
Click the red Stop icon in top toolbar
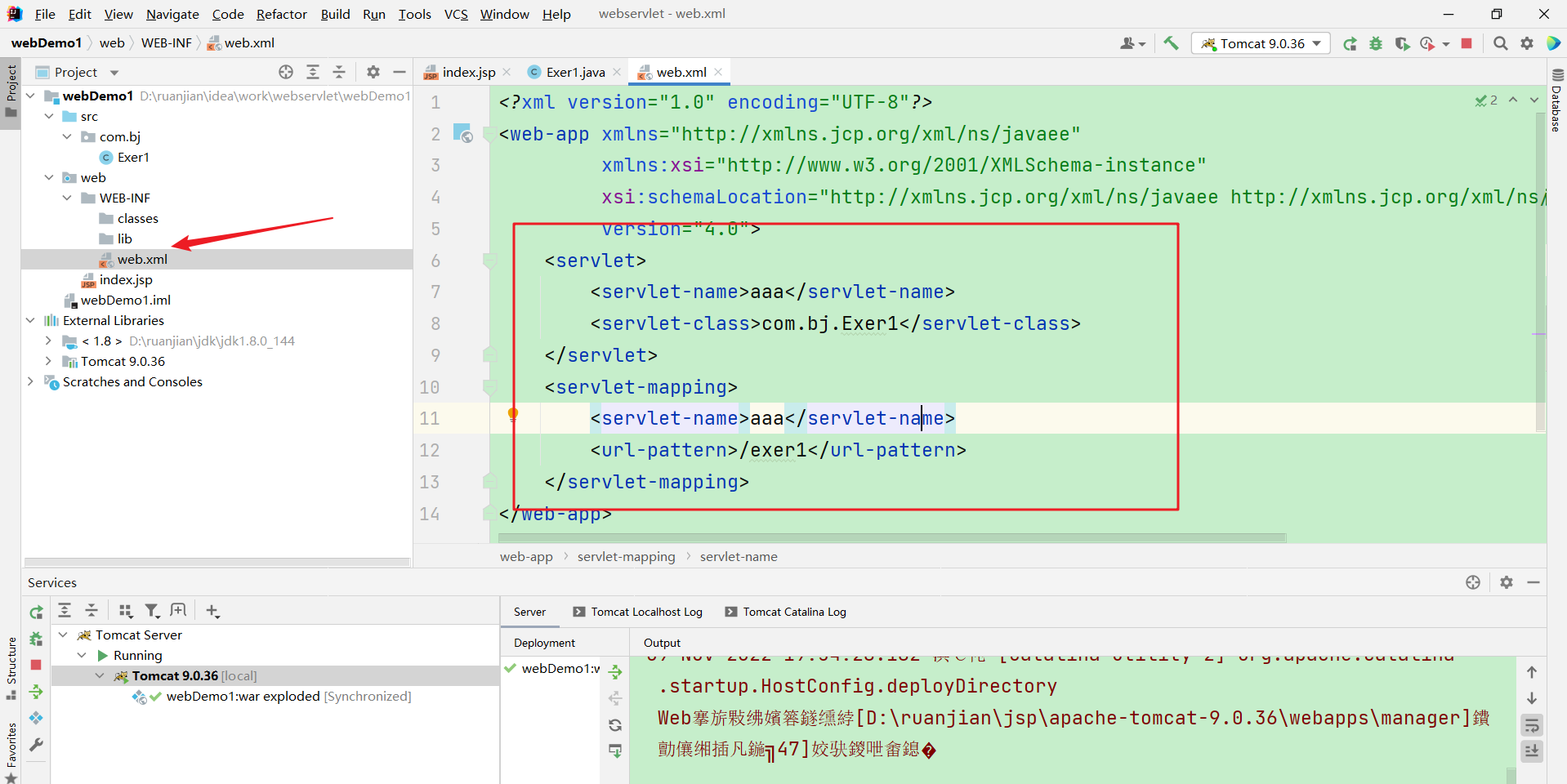tap(1467, 43)
